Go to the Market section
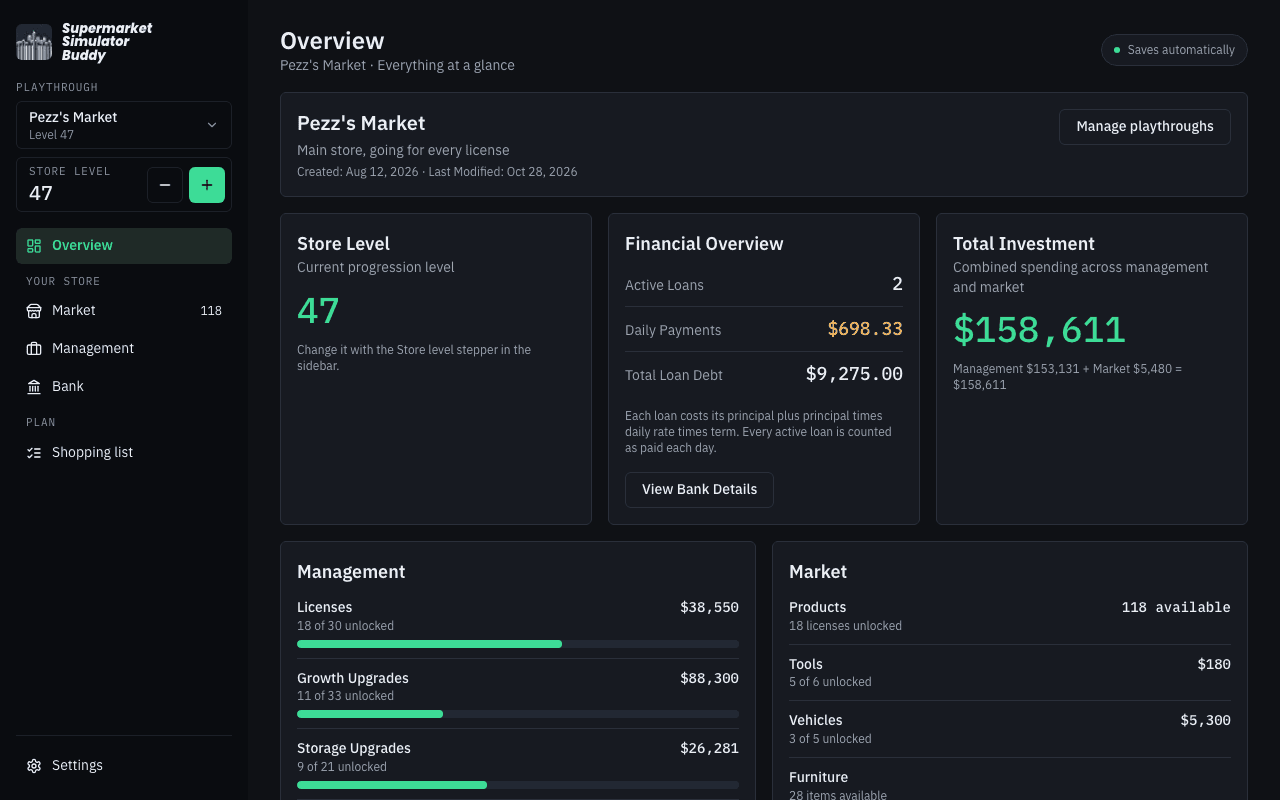The width and height of the screenshot is (1280, 800). (124, 311)
